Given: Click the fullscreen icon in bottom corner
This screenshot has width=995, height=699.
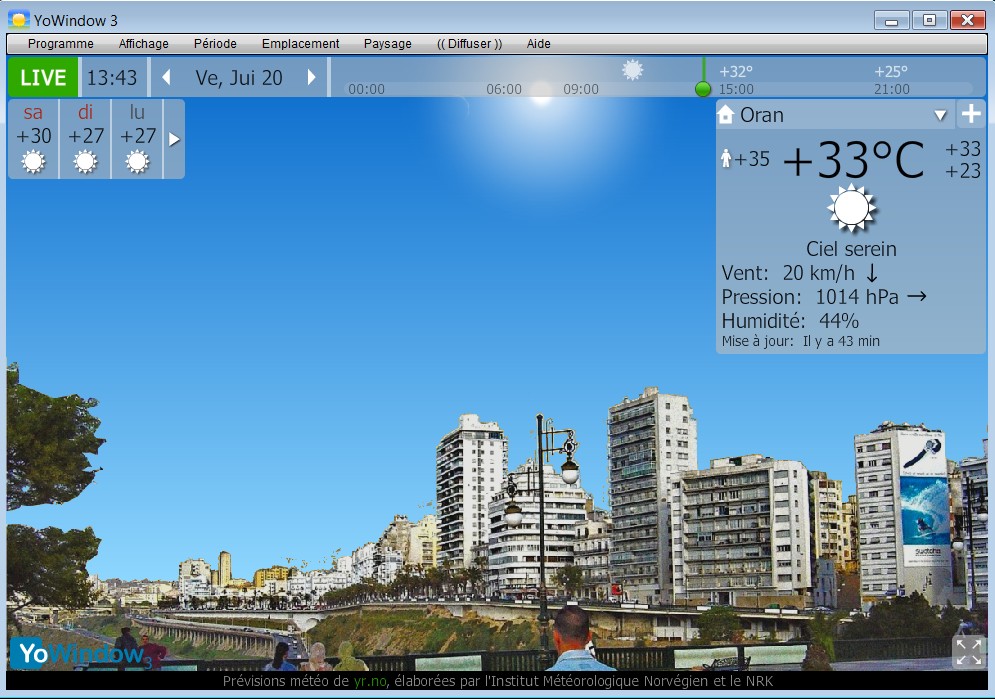Looking at the screenshot, I should point(968,651).
